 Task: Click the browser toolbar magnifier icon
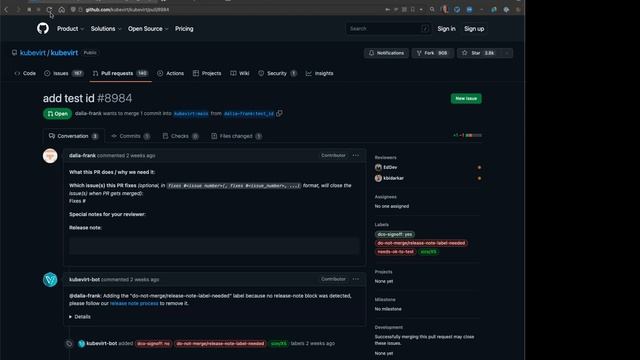pos(432,9)
